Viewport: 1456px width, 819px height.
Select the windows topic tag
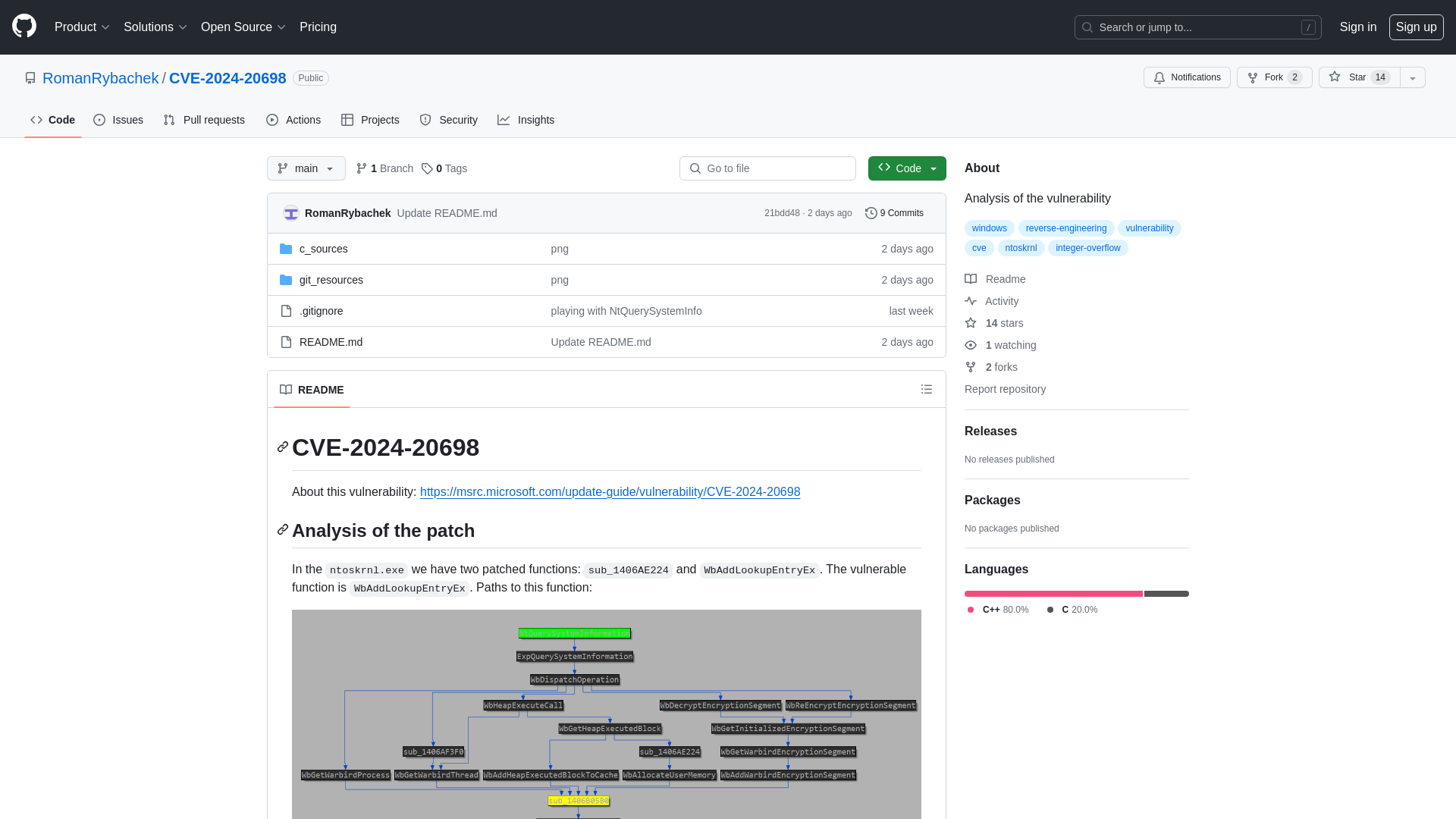click(x=990, y=228)
